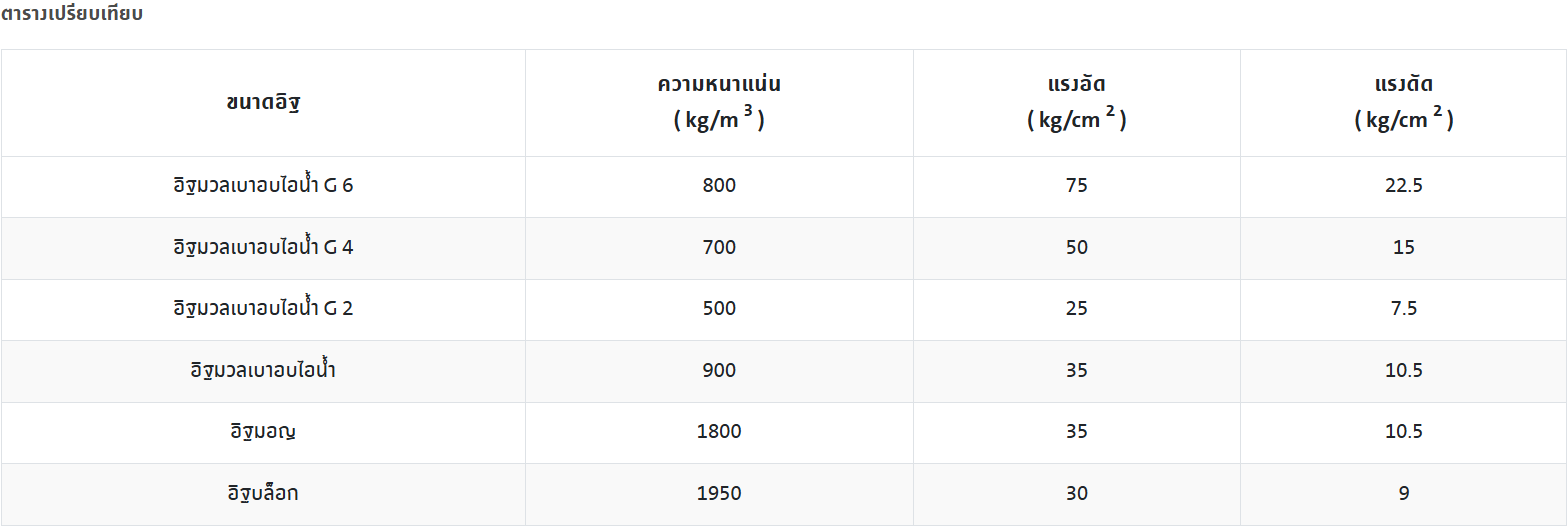Select the อิฐบล็อก row label
Image resolution: width=1567 pixels, height=526 pixels.
[263, 493]
